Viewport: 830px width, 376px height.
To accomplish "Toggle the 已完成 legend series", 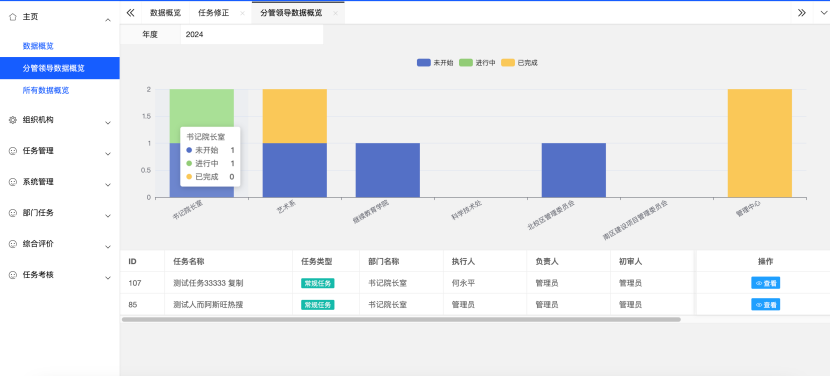I will click(519, 62).
